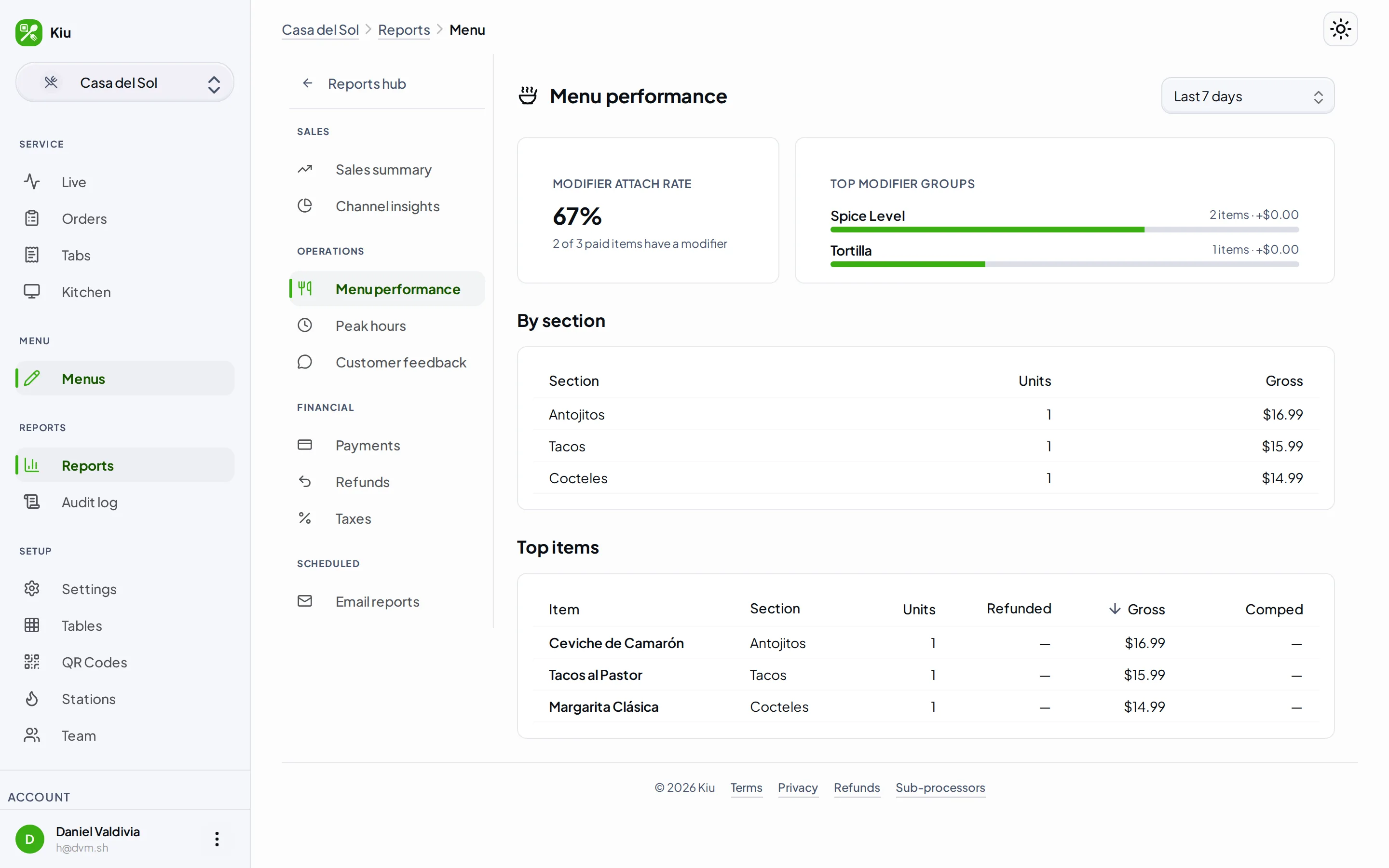Toggle the light/dark theme sun button
The height and width of the screenshot is (868, 1389).
(1340, 29)
